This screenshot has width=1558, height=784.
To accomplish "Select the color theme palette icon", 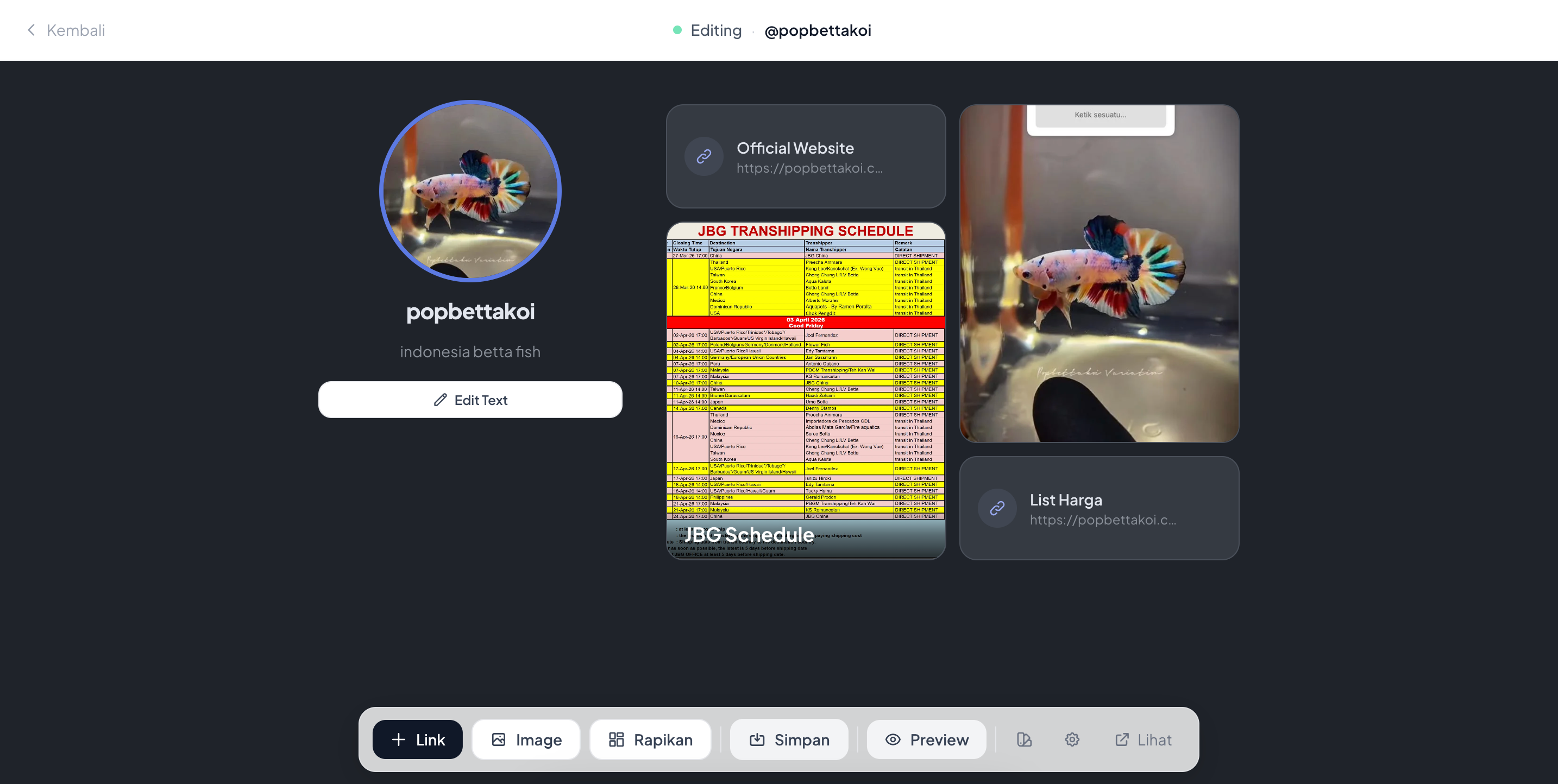I will pyautogui.click(x=1024, y=739).
